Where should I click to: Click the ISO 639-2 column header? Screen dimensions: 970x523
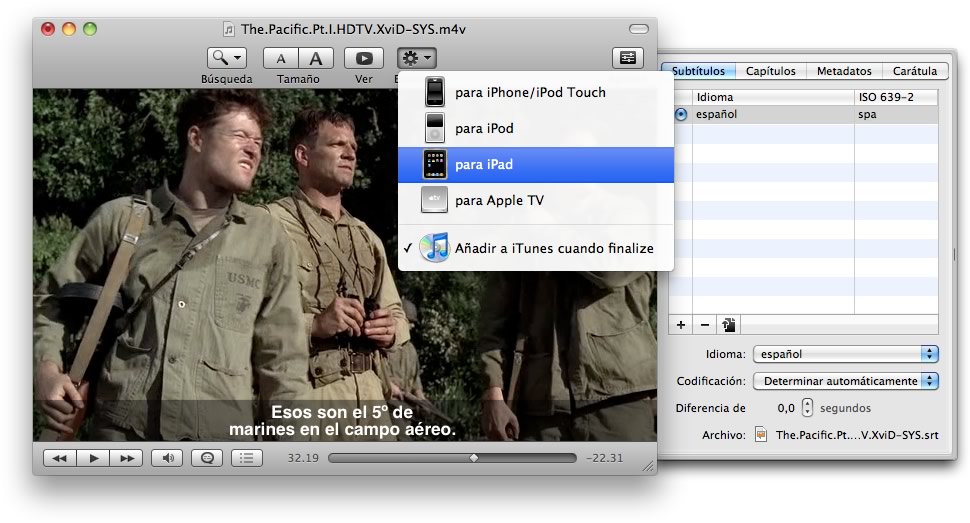pos(896,97)
